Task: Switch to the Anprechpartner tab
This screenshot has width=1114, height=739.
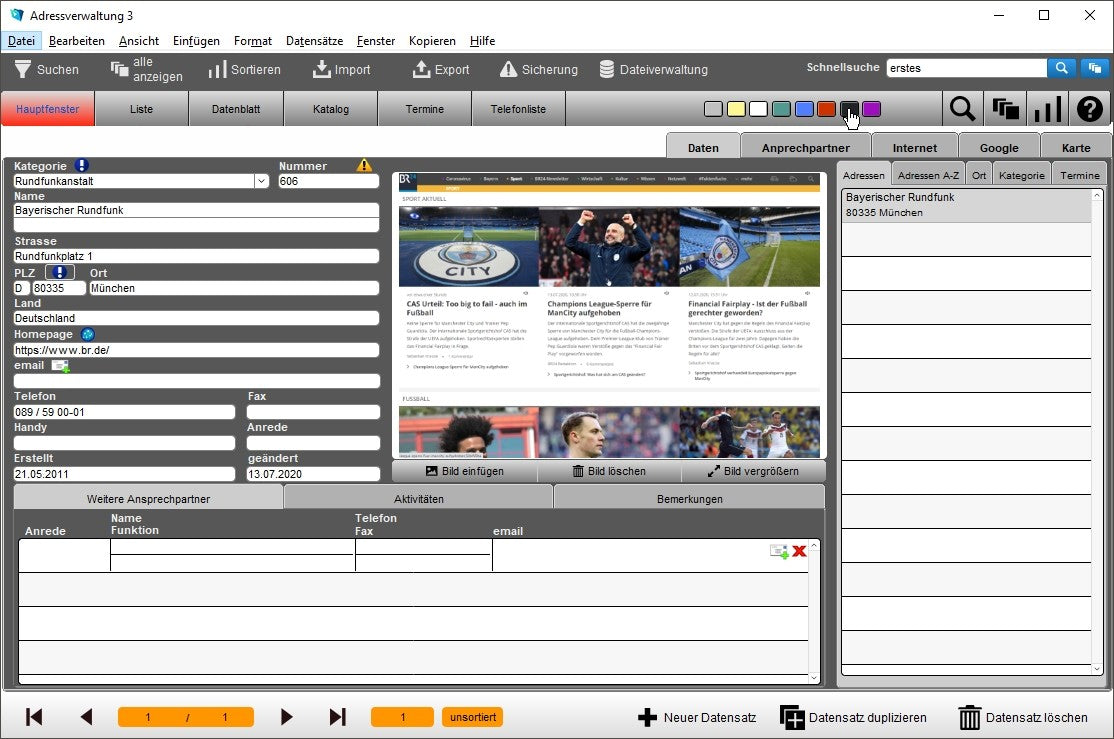Action: (x=805, y=148)
